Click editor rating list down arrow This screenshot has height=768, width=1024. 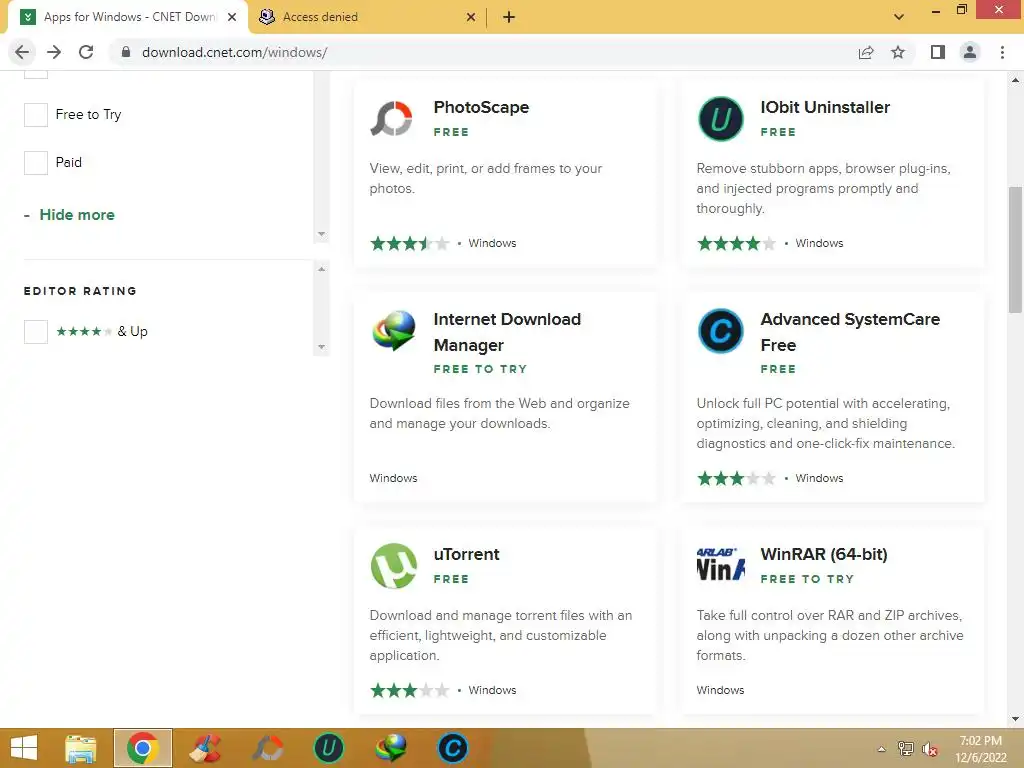(321, 347)
